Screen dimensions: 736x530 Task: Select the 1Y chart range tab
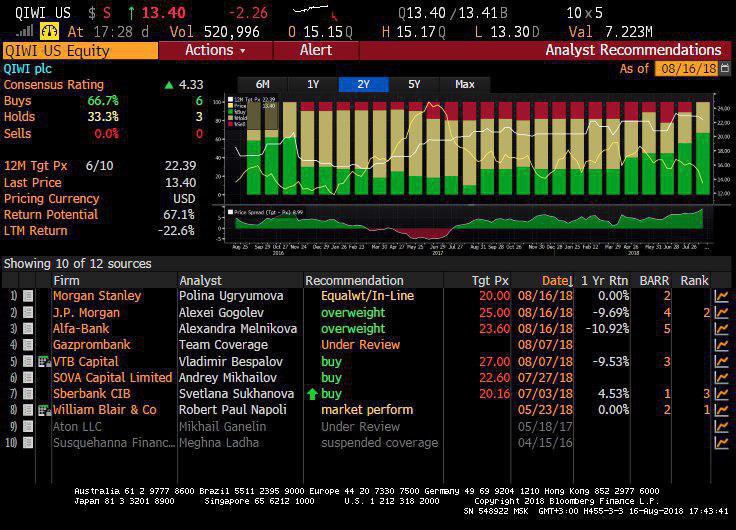[313, 84]
